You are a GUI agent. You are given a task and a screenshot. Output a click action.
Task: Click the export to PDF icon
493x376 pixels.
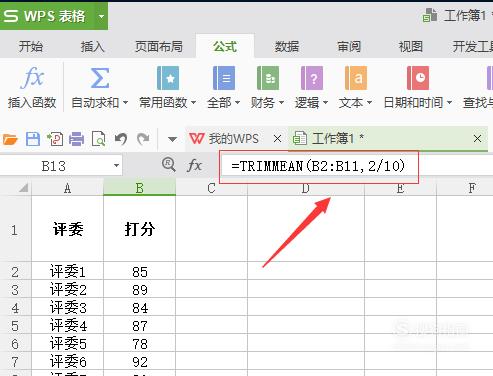(x=55, y=139)
